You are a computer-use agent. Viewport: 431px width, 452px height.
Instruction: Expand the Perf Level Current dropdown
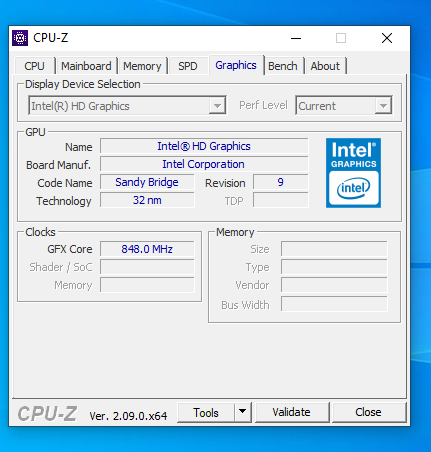[x=343, y=106]
